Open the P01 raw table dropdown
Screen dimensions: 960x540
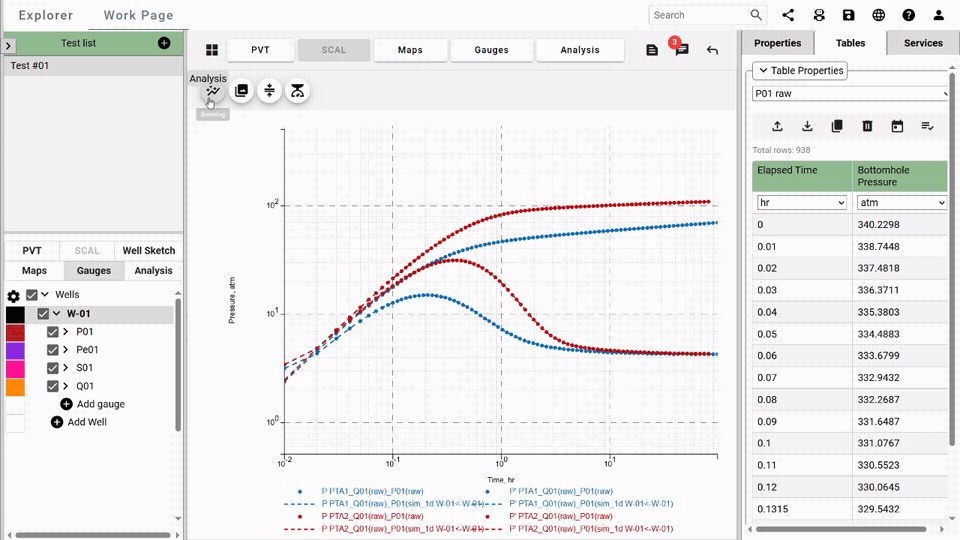[850, 94]
